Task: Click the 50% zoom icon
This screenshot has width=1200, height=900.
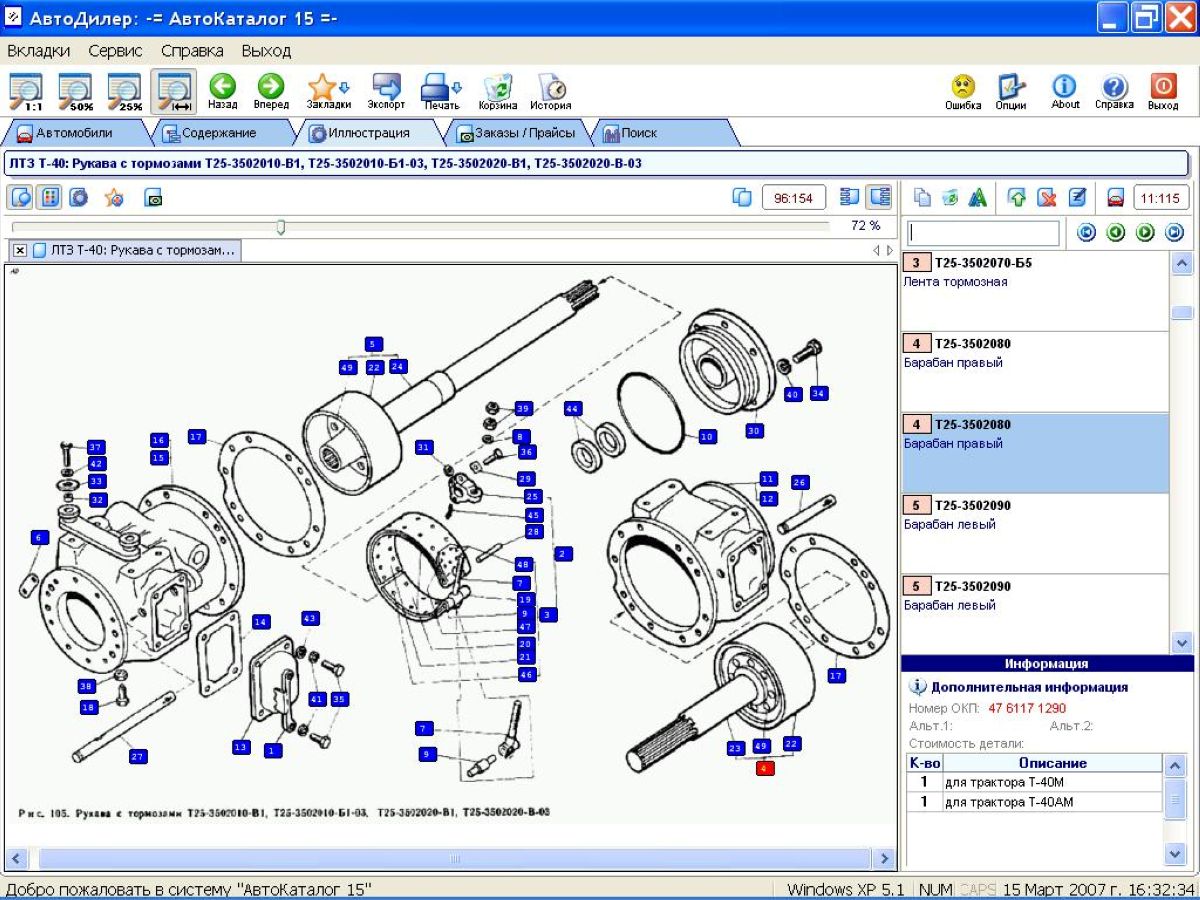Action: [78, 90]
